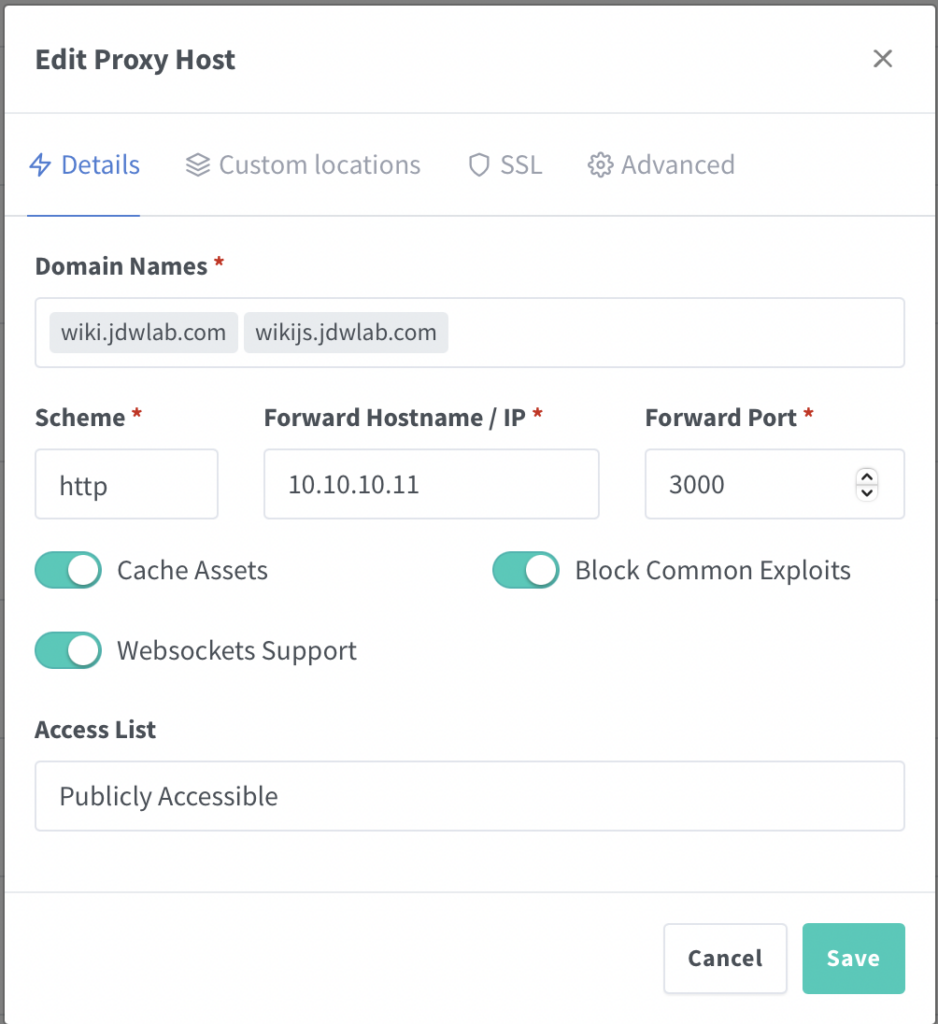This screenshot has height=1024, width=938.
Task: Select the wikijs.jdwlab.com domain tag
Action: [x=346, y=332]
